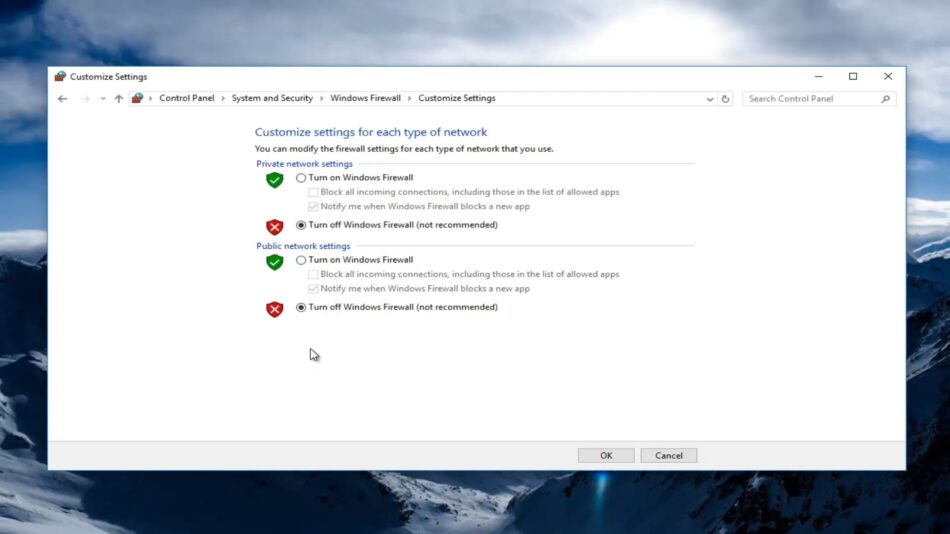Click the firewall icon in the title bar
This screenshot has height=534, width=950.
coord(60,77)
